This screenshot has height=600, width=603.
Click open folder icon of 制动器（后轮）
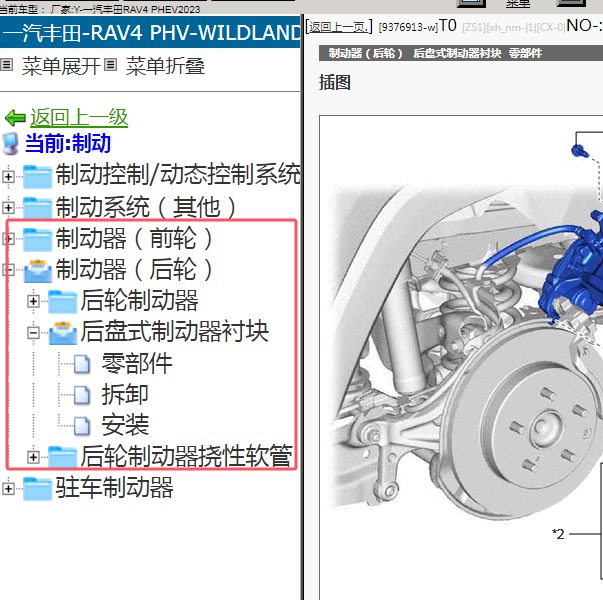(x=37, y=270)
